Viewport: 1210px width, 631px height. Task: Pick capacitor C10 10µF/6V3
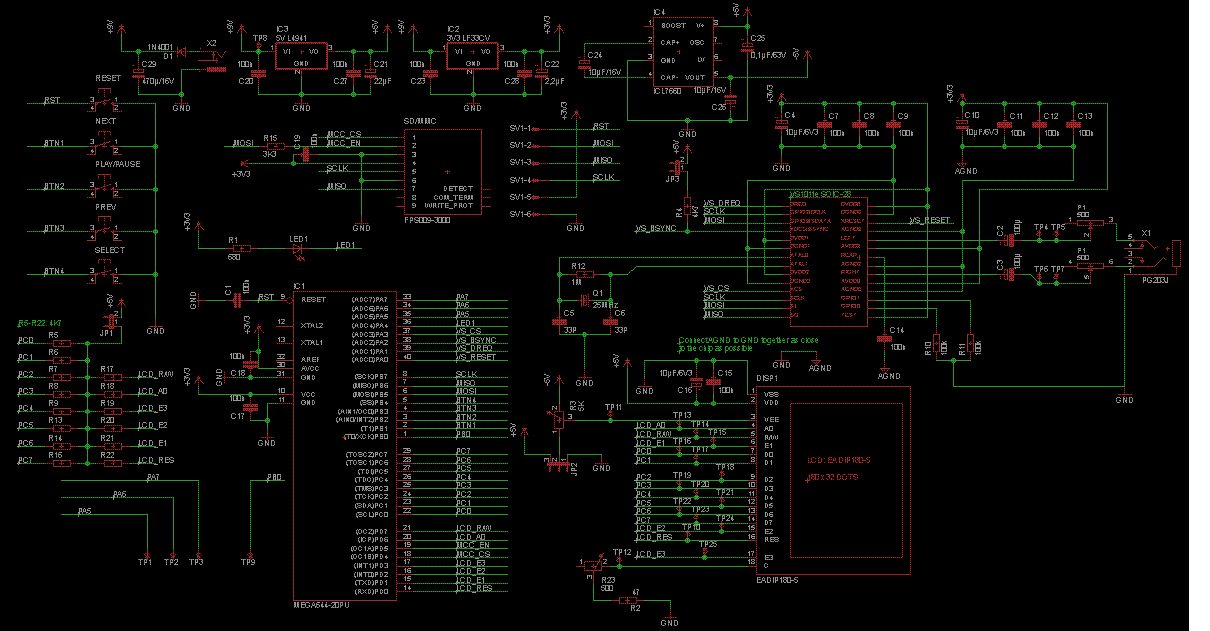point(962,124)
